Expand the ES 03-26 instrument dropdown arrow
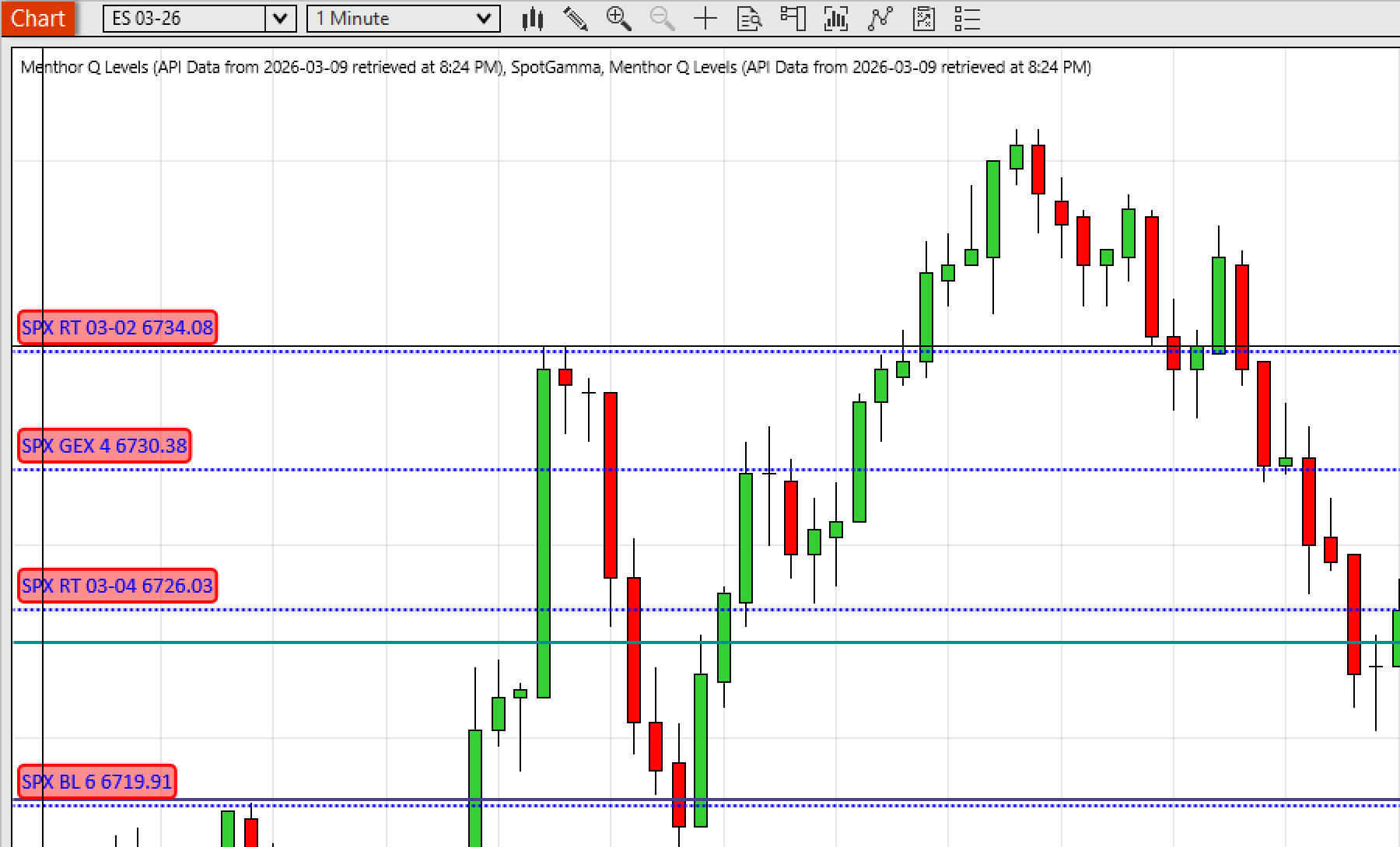This screenshot has height=847, width=1400. pos(281,19)
